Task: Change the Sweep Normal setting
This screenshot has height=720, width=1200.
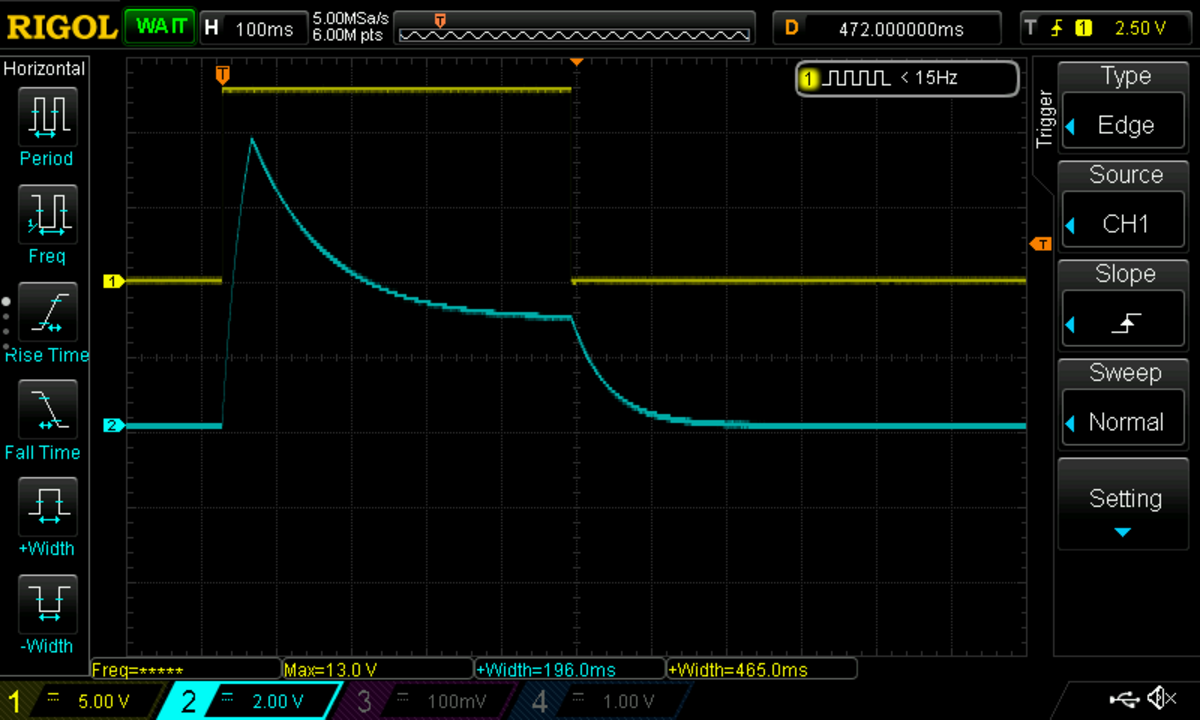Action: (1124, 405)
